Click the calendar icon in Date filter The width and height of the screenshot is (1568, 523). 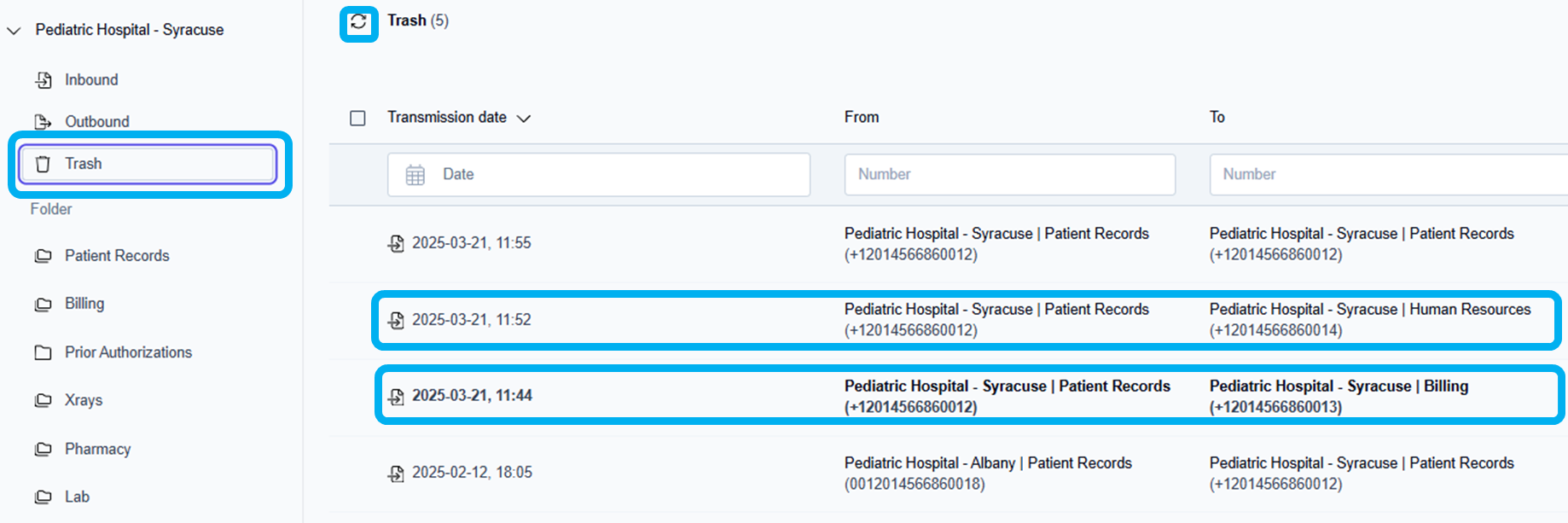(415, 175)
